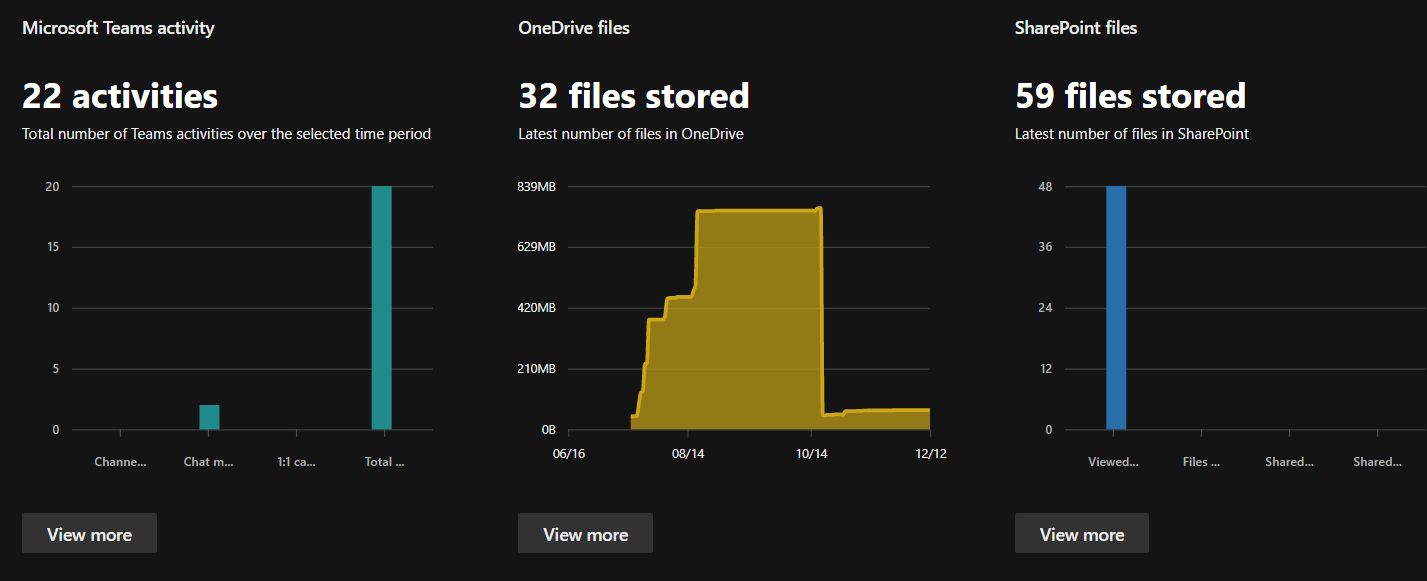Click the 22 activities headline

120,96
